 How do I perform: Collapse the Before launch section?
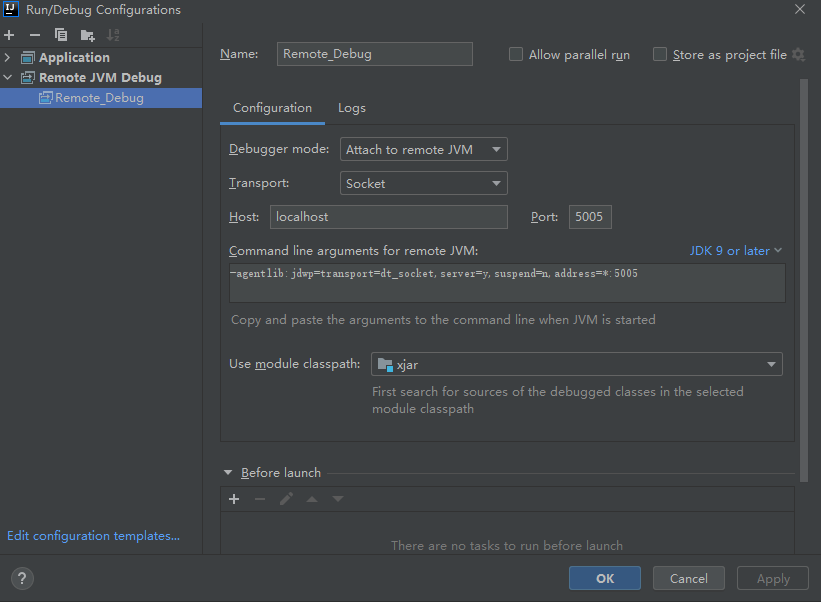point(228,473)
